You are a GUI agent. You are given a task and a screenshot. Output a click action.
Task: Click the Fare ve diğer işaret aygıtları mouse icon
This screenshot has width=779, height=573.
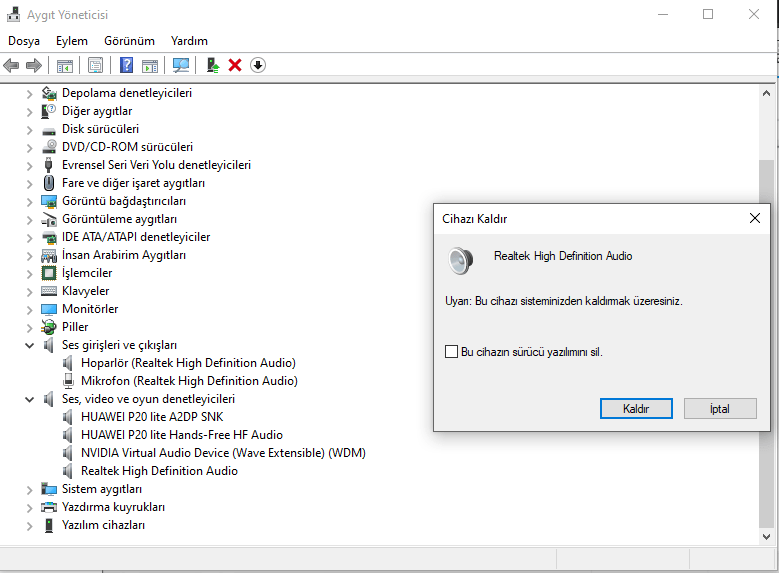(49, 183)
